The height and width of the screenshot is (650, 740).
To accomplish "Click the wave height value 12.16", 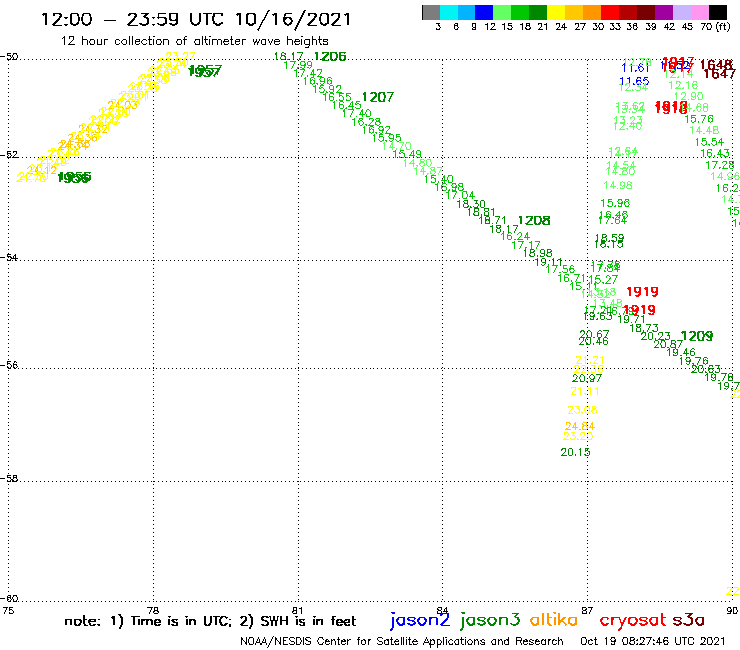I will [x=683, y=85].
